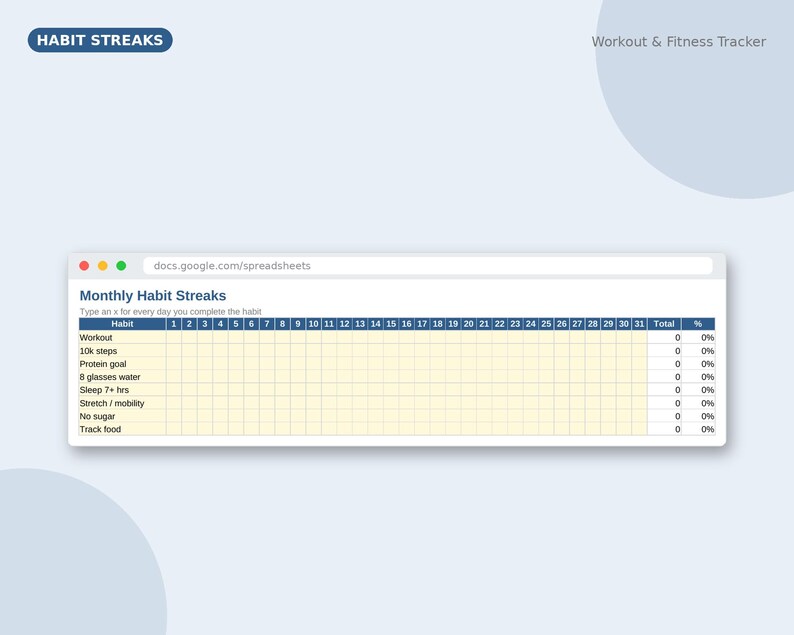This screenshot has height=635, width=794.
Task: Select the 0% value in 8 glasses water row
Action: pyautogui.click(x=698, y=377)
